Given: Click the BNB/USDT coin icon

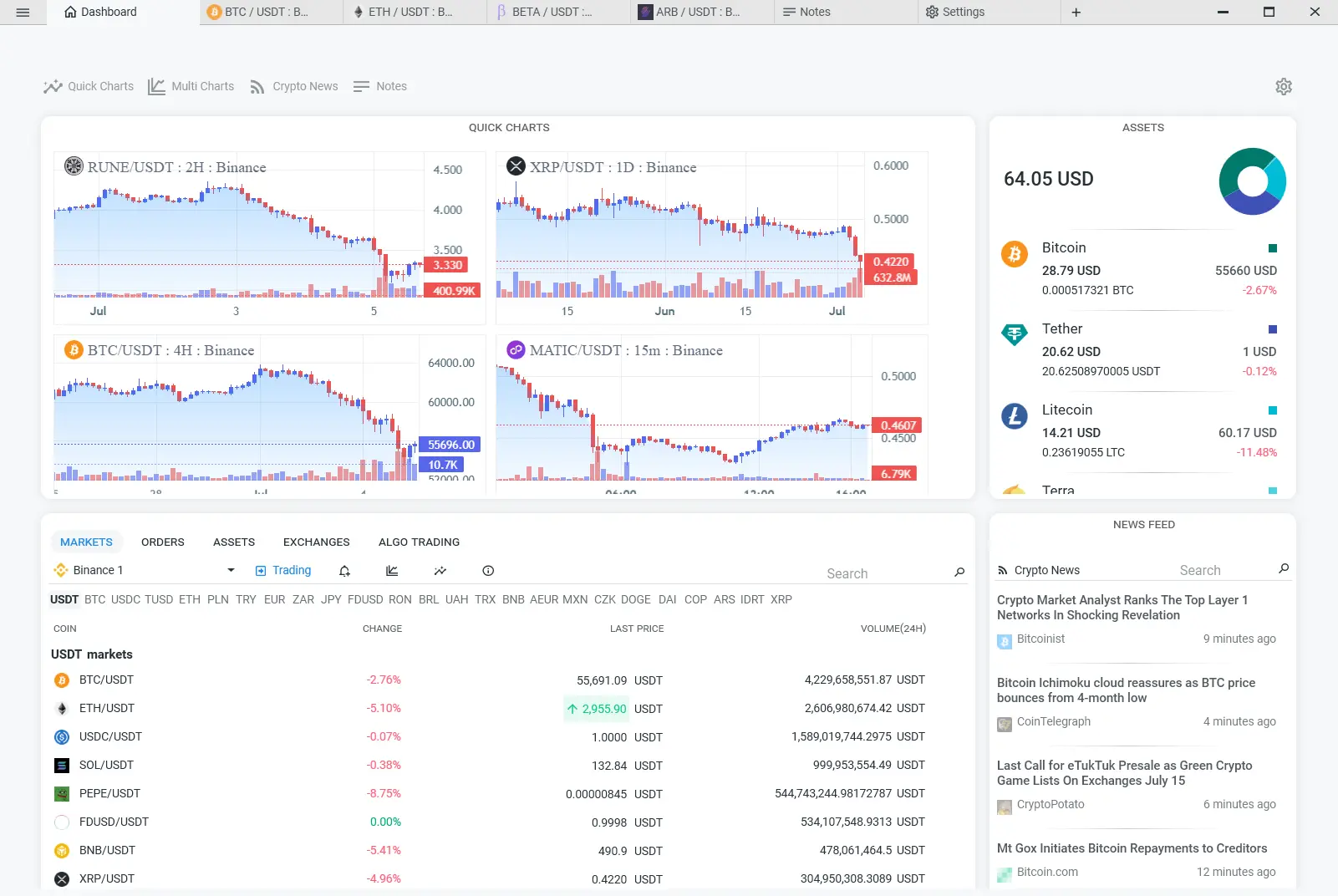Looking at the screenshot, I should (x=62, y=851).
